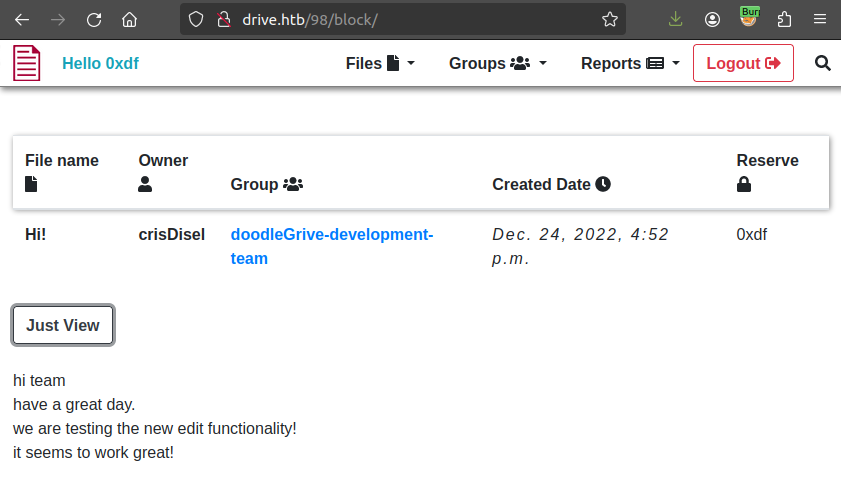Image resolution: width=841 pixels, height=479 pixels.
Task: Open the browser downloads icon
Action: 676,19
